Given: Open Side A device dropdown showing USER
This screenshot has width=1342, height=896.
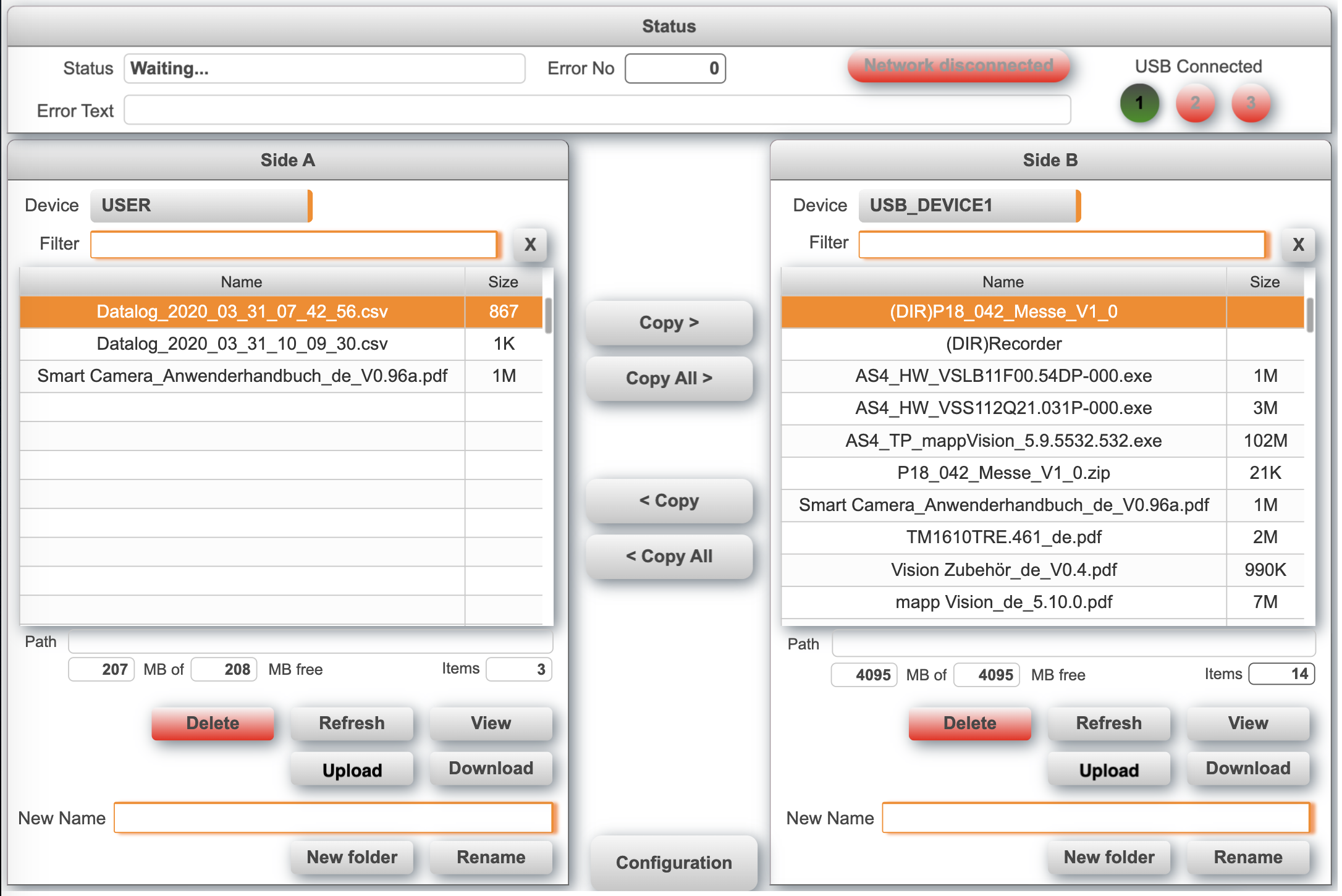Looking at the screenshot, I should point(201,205).
